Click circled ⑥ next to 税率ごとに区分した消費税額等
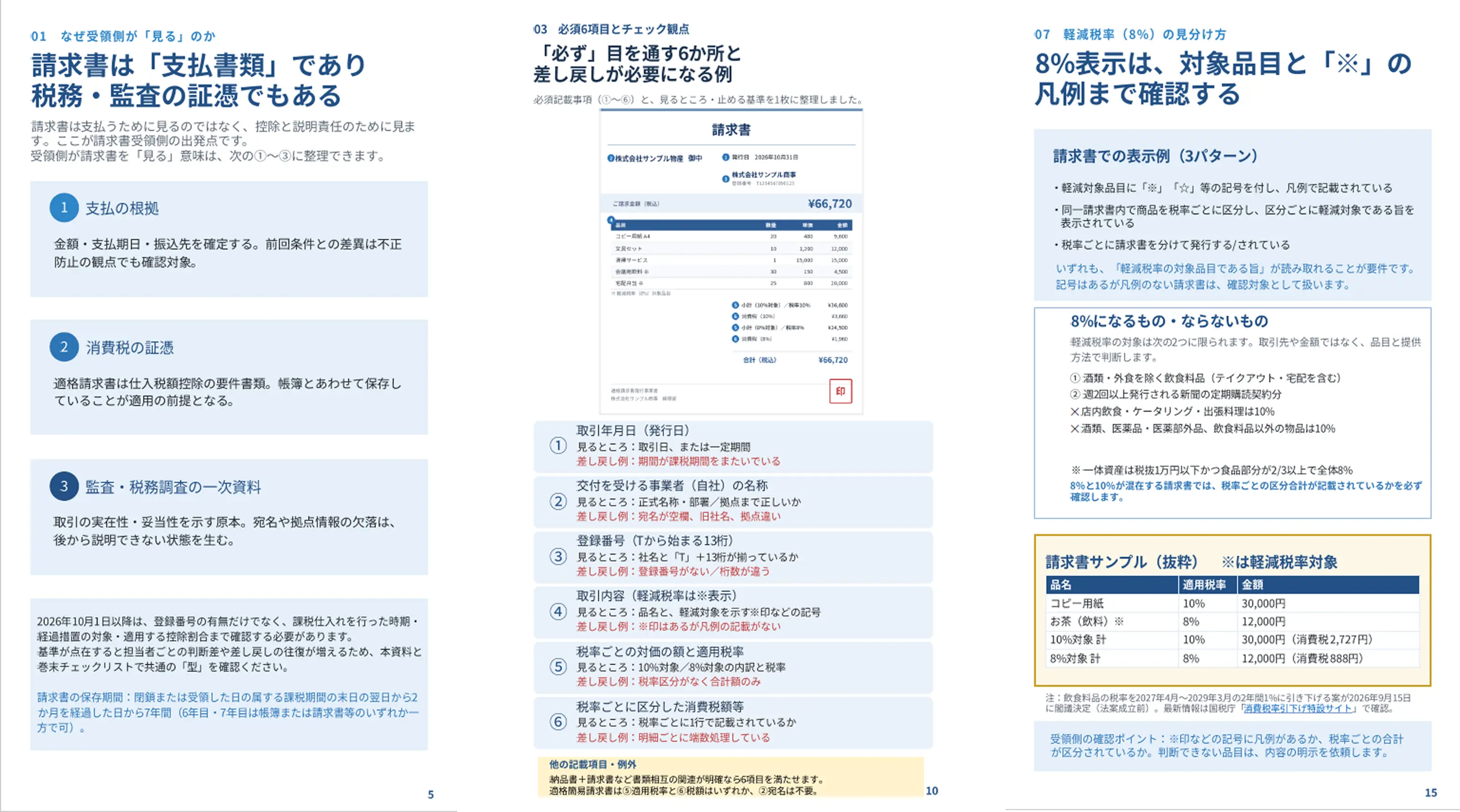 [x=558, y=722]
